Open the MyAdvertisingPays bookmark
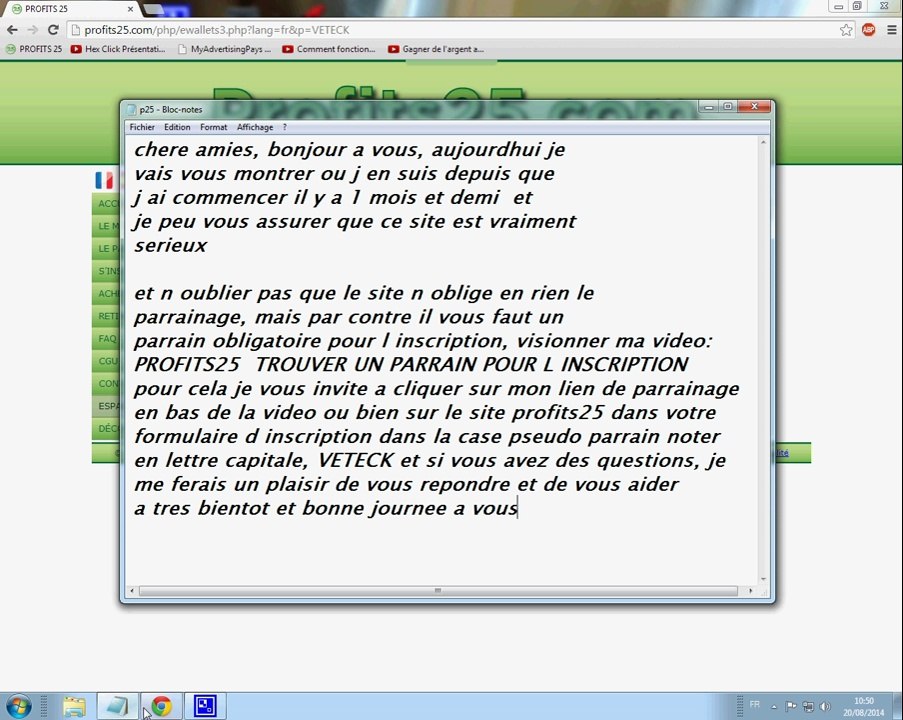The width and height of the screenshot is (903, 720). (225, 49)
